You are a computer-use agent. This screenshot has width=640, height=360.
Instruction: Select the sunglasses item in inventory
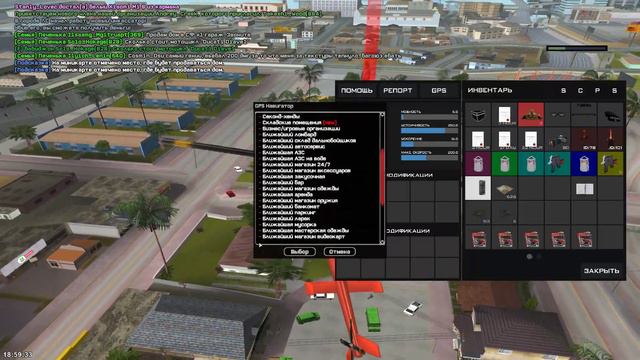(558, 115)
